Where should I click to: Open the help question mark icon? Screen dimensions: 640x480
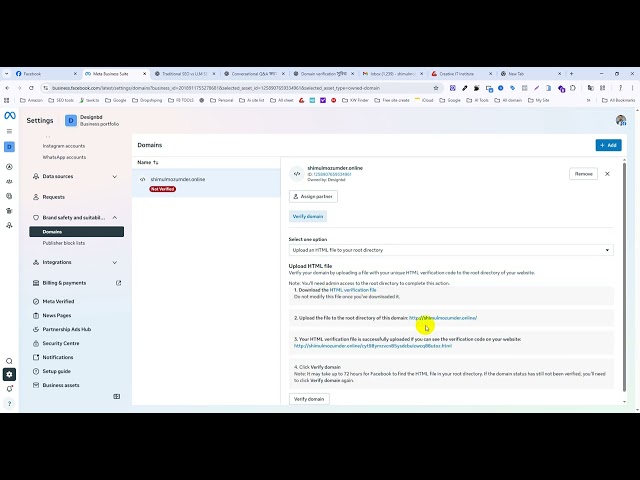coord(9,404)
